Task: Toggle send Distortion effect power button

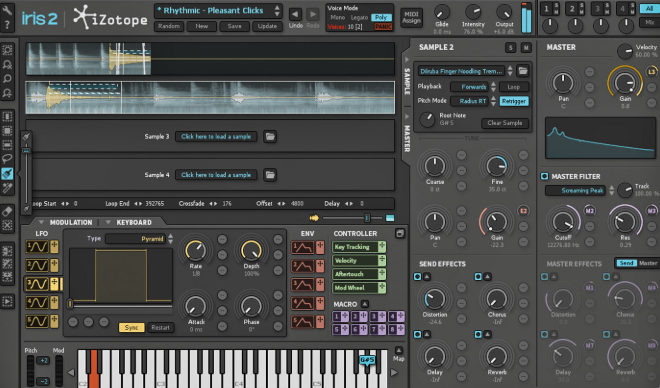Action: (x=417, y=276)
